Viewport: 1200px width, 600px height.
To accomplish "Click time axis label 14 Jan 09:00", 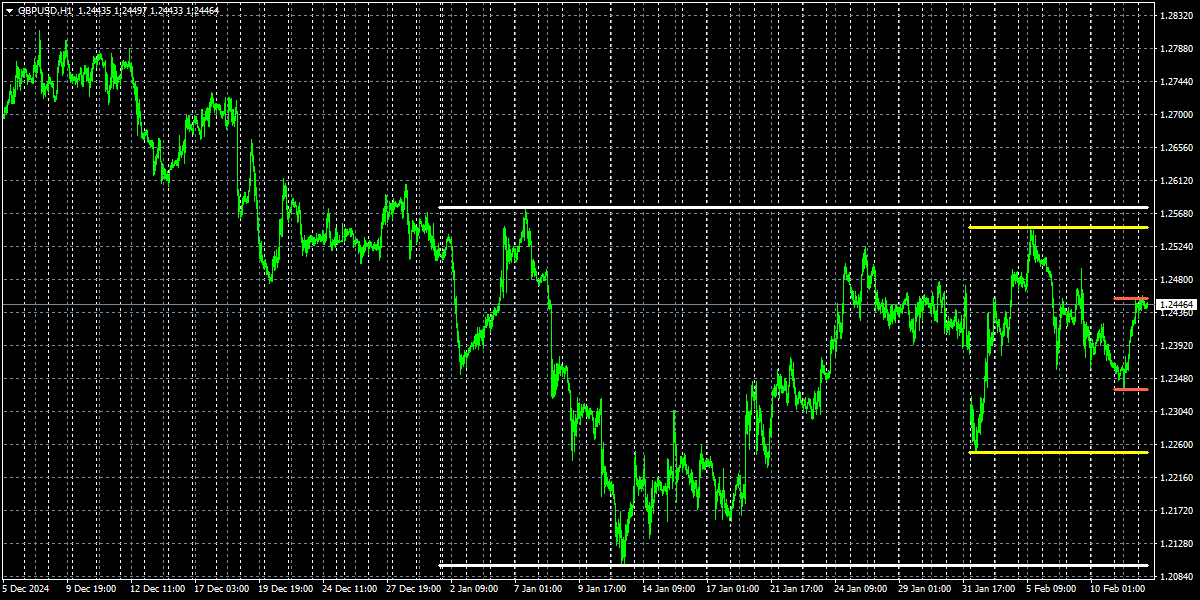I will click(670, 590).
